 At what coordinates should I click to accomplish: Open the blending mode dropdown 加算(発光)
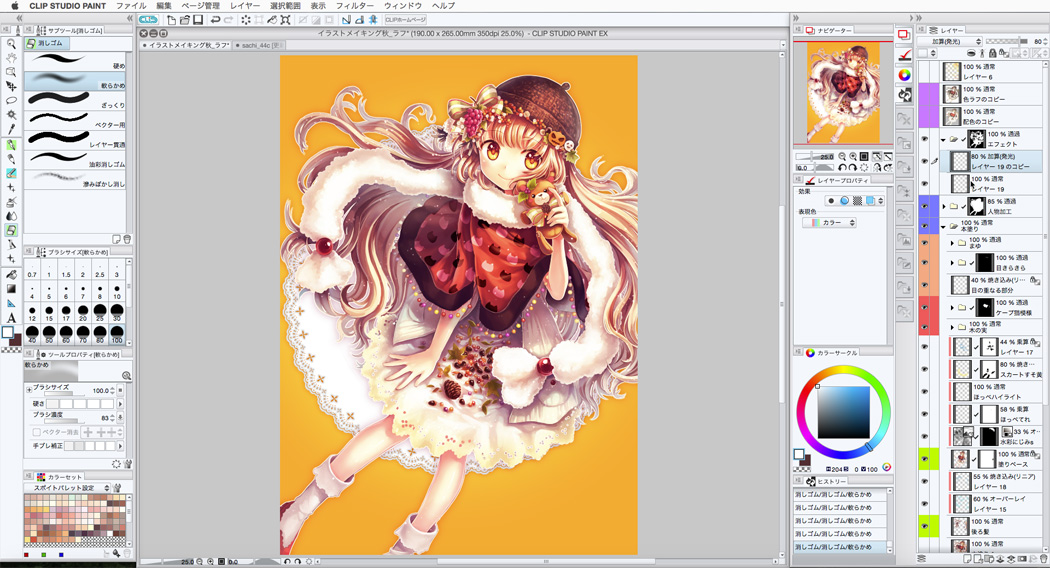point(951,42)
